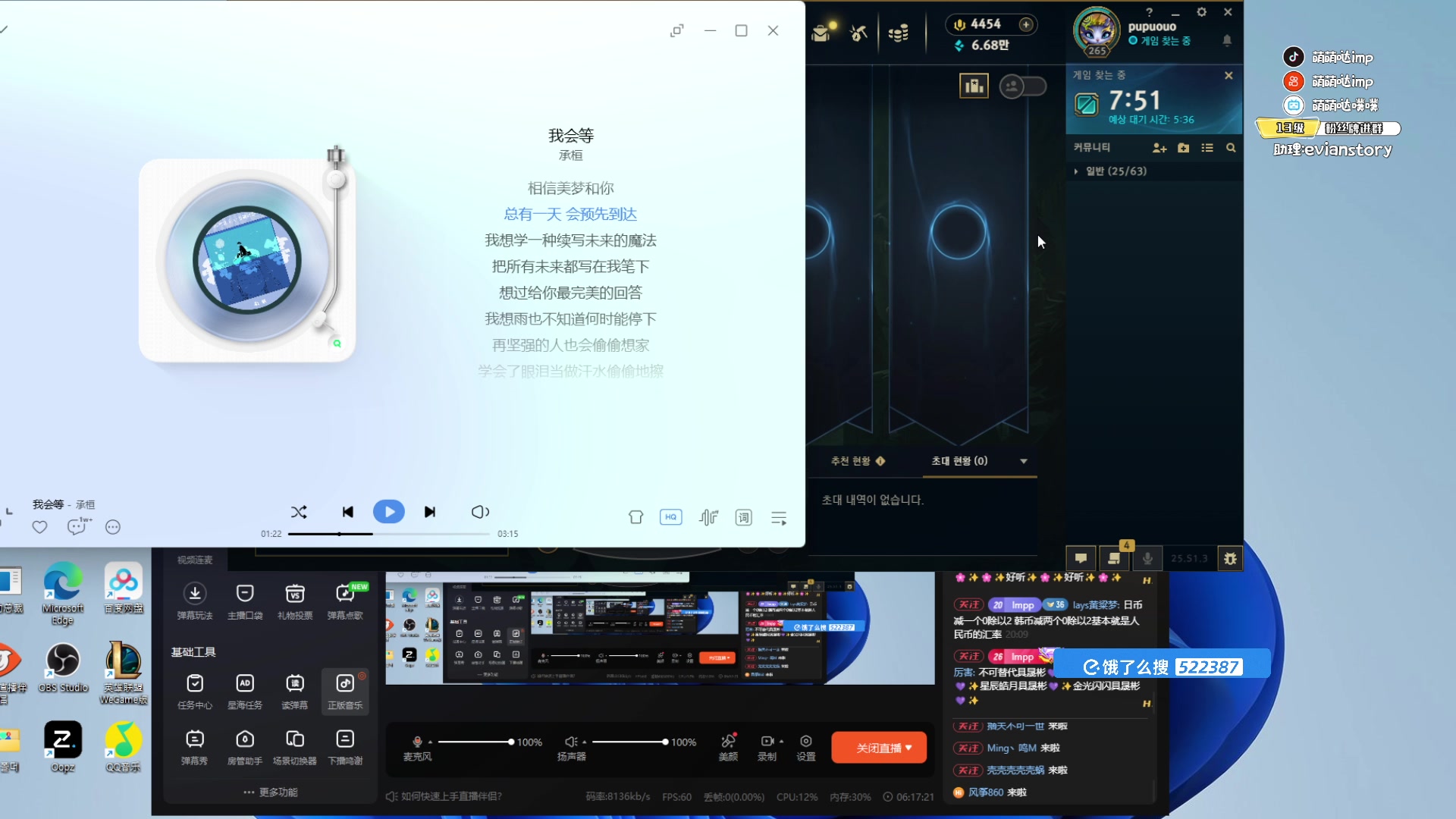Open League client notifications bell

coord(1227,40)
